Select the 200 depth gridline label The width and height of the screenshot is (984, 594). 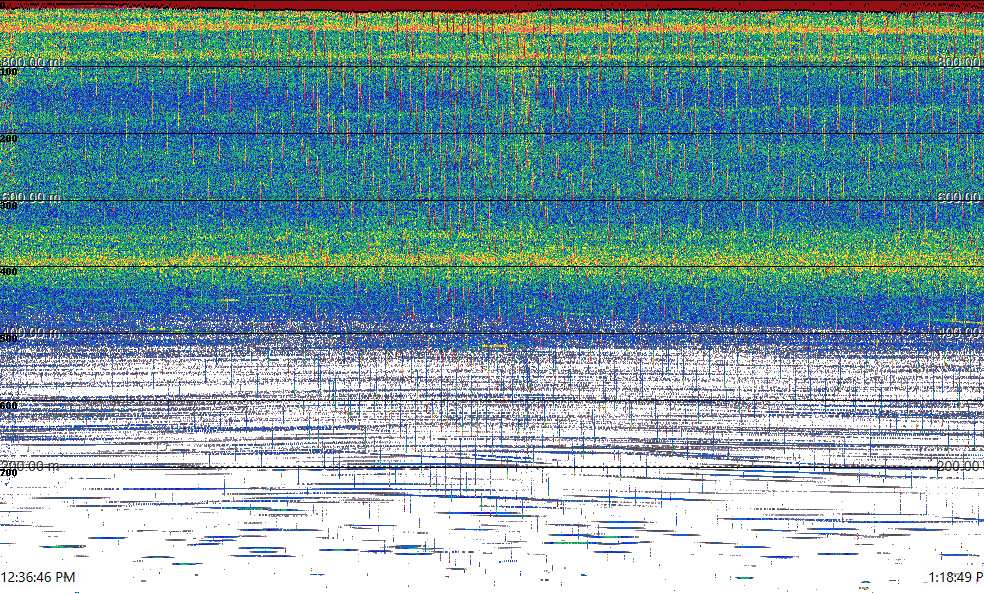click(9, 139)
